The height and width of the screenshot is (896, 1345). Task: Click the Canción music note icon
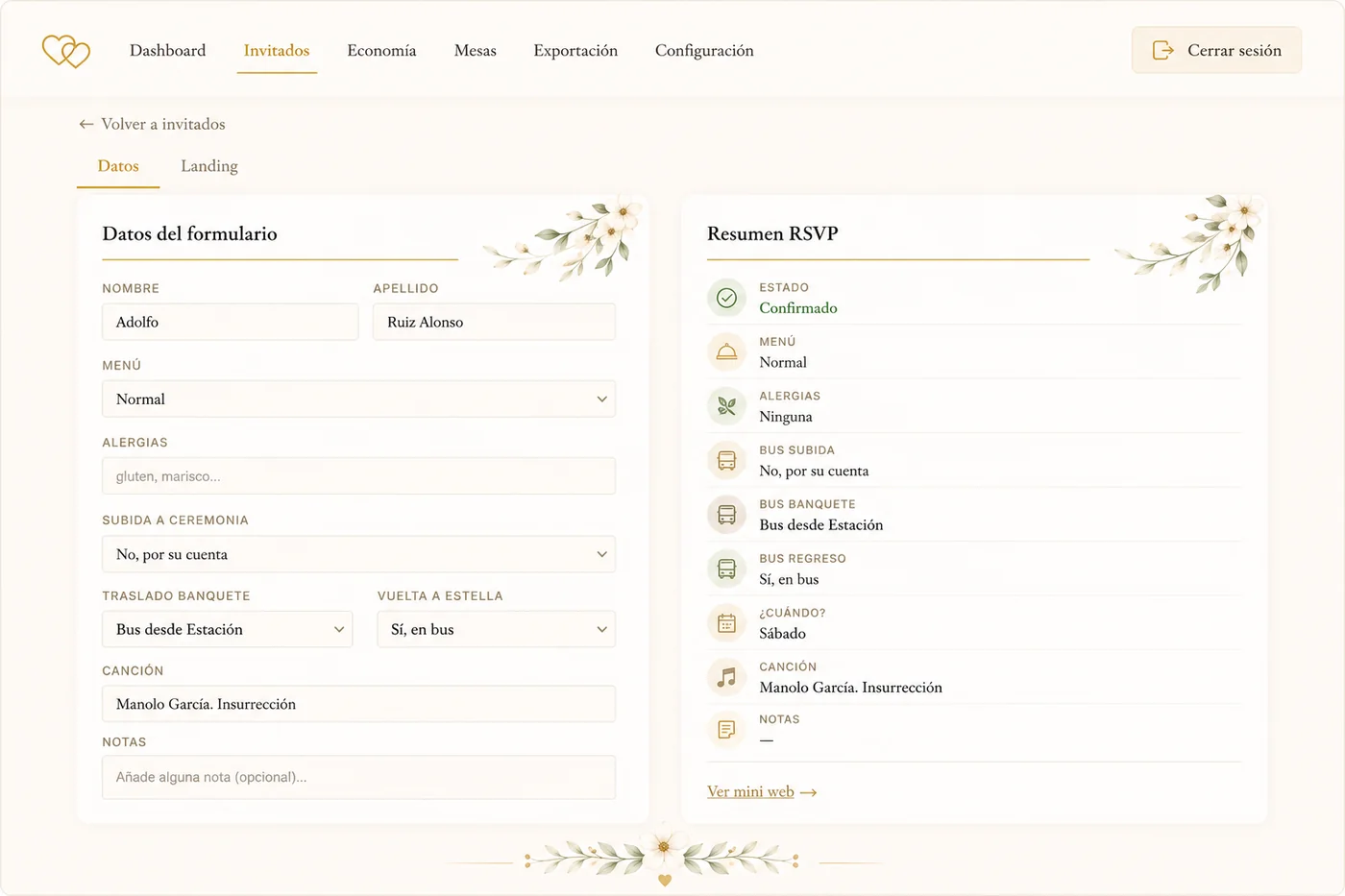pos(727,677)
